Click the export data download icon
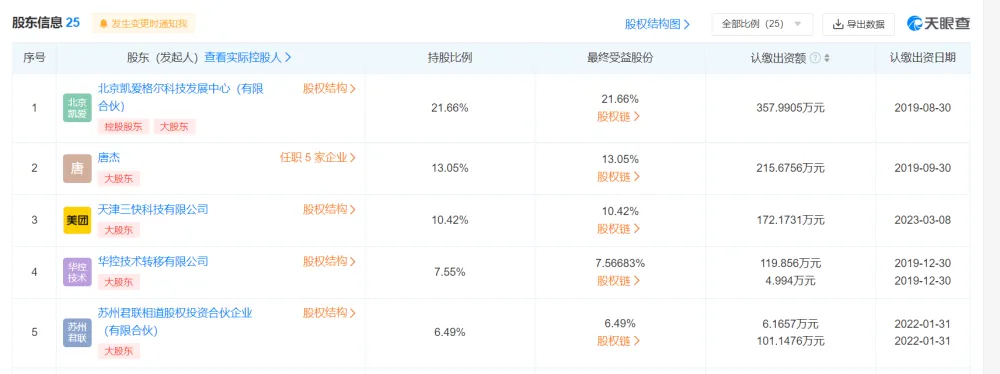This screenshot has width=1000, height=374. [838, 24]
